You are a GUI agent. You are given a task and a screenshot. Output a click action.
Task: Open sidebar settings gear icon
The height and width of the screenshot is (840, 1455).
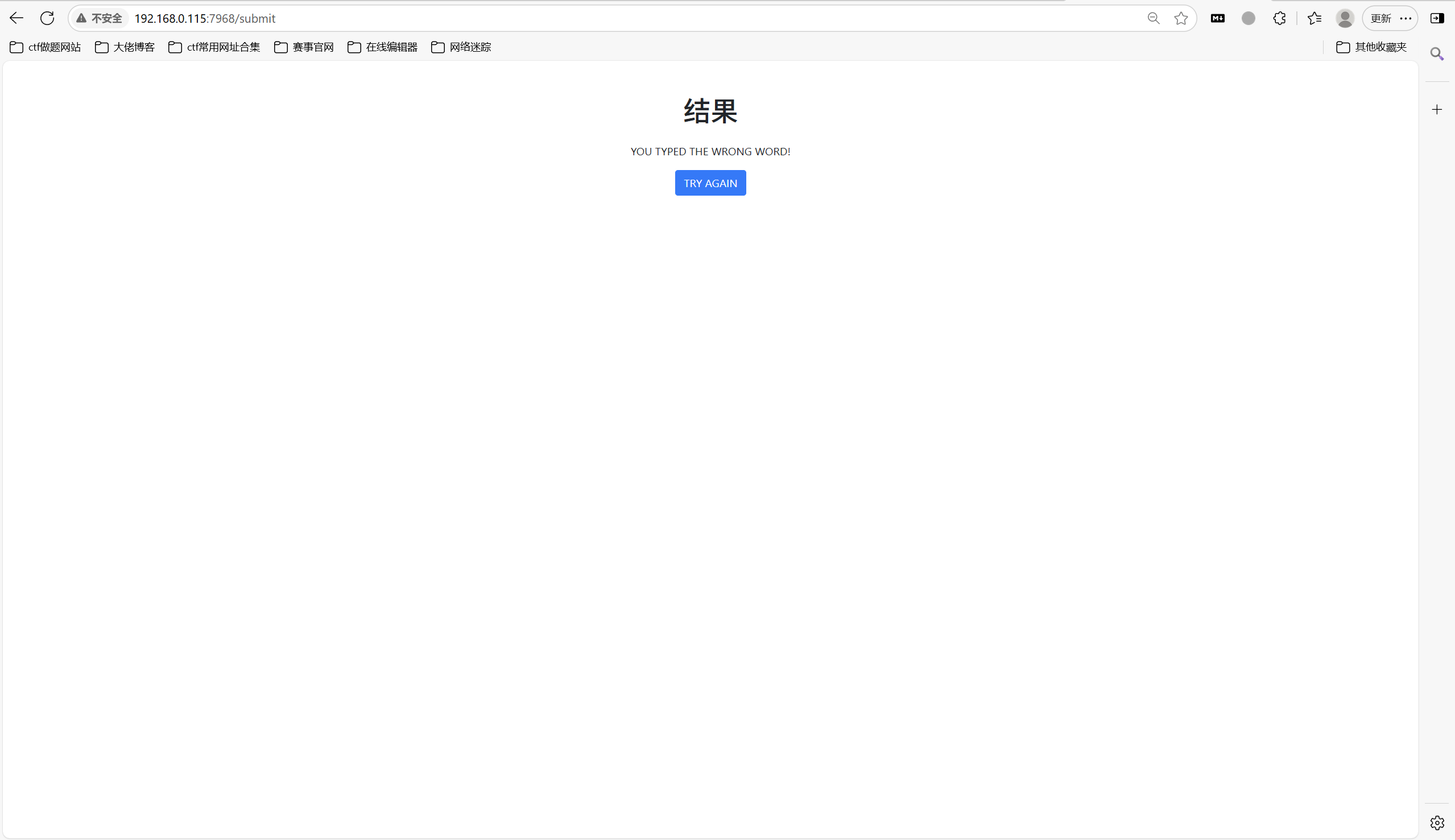point(1437,823)
